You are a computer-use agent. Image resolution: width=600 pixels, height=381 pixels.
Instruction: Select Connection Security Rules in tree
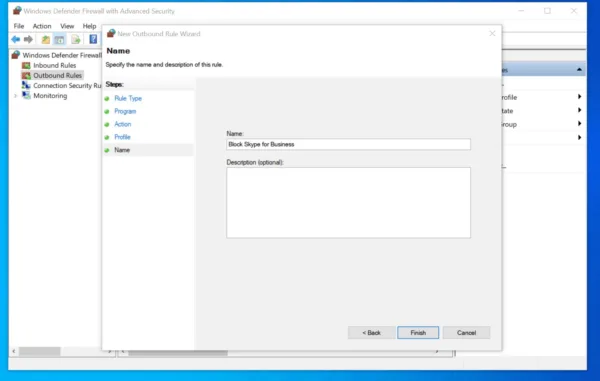coord(67,86)
